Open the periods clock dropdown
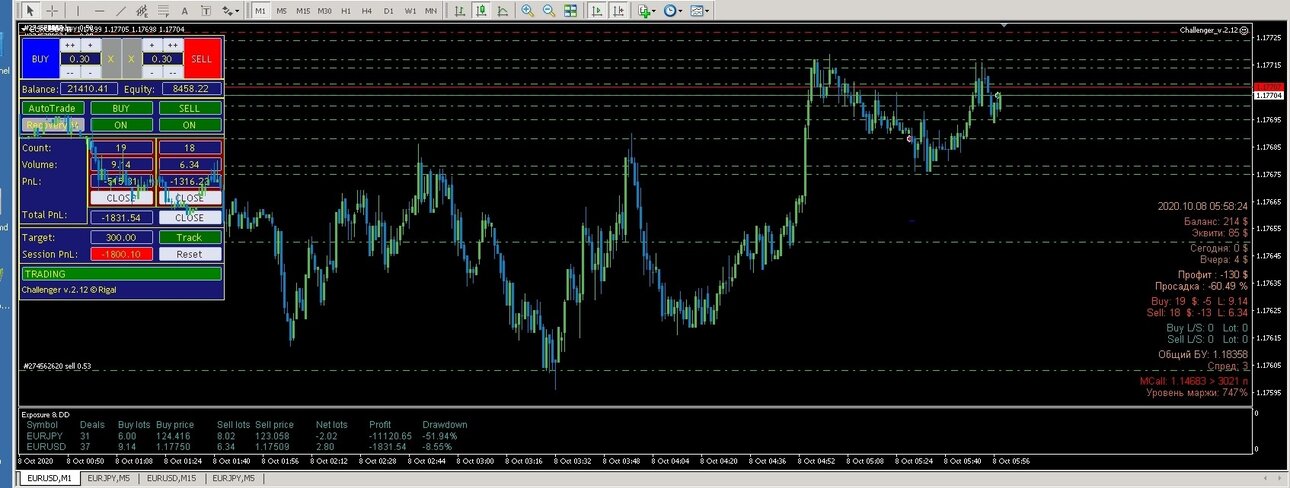Screen dimensions: 1290x488 (x=673, y=10)
